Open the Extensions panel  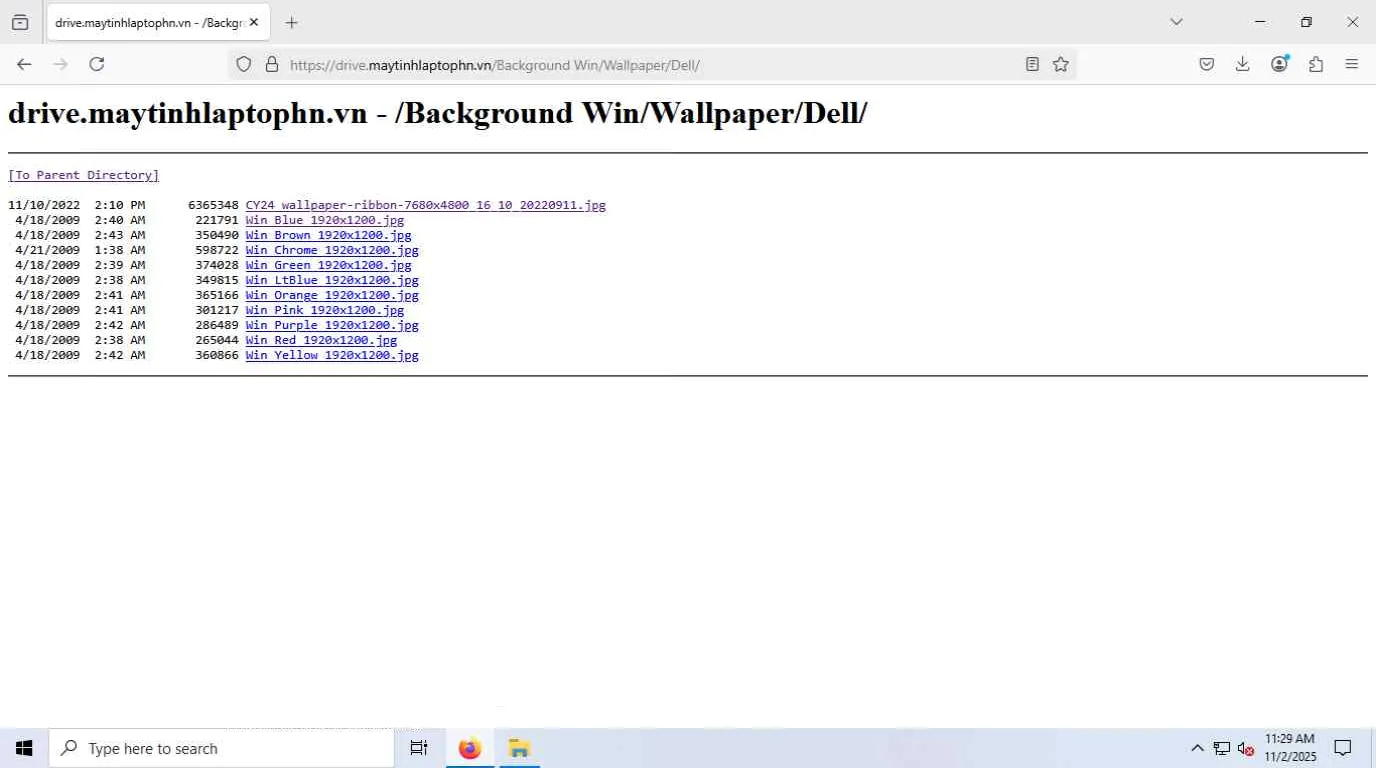pyautogui.click(x=1316, y=64)
